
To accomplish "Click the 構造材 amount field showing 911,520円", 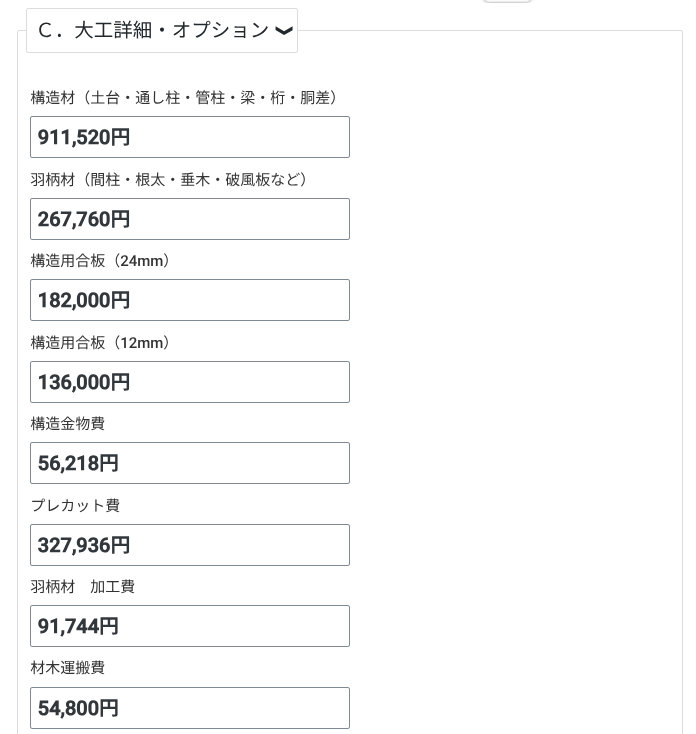I will (x=190, y=137).
